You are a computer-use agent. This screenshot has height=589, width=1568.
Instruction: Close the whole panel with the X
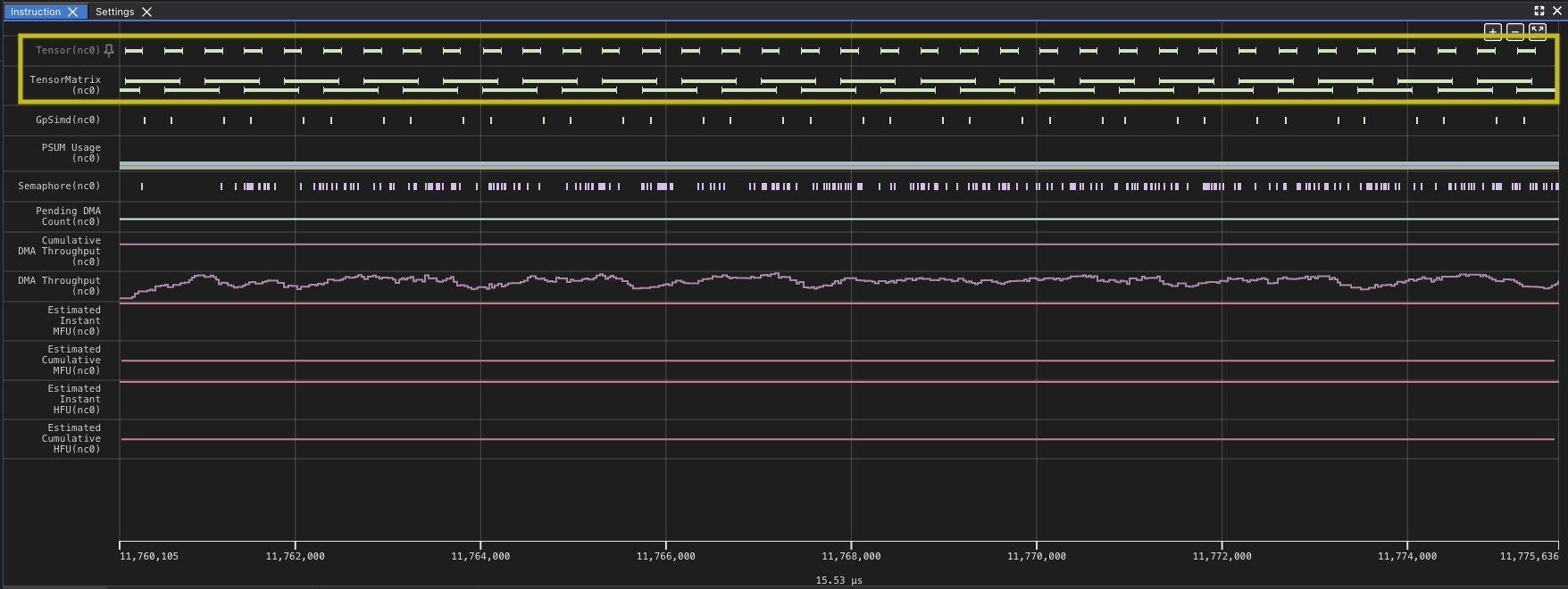pyautogui.click(x=1557, y=11)
